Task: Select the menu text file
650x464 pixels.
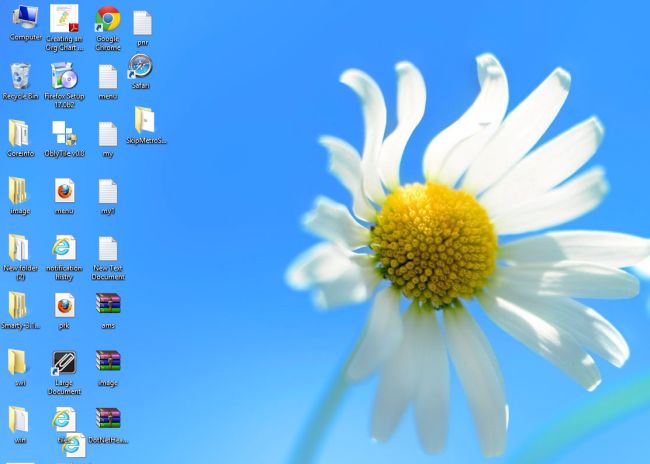Action: pos(108,82)
